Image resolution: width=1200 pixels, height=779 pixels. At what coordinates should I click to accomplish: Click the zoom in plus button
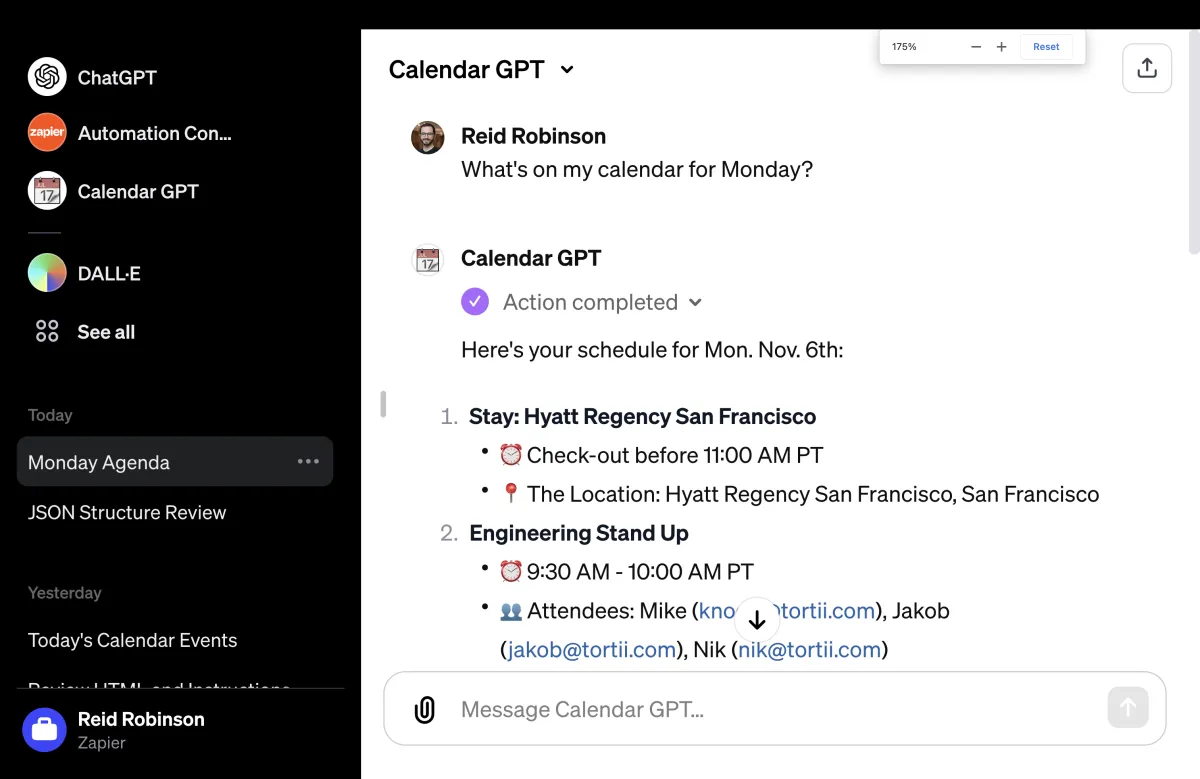(x=1001, y=47)
